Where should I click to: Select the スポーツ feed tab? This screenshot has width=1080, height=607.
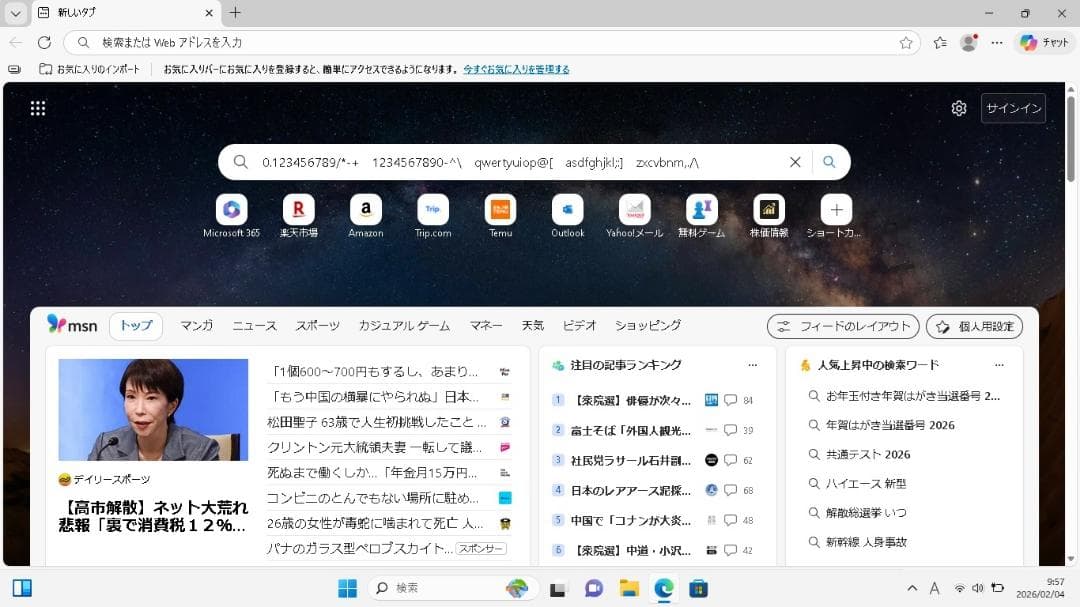tap(317, 326)
